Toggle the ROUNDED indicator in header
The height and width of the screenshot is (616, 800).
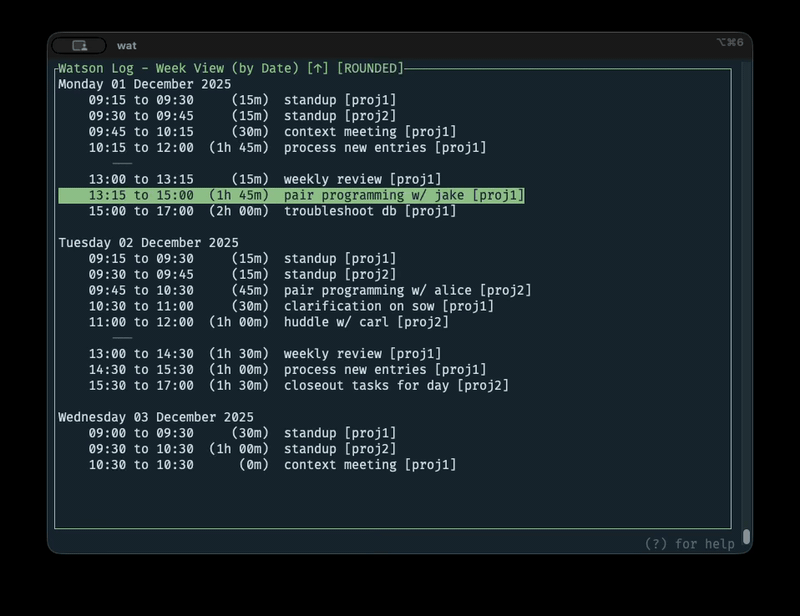[370, 68]
